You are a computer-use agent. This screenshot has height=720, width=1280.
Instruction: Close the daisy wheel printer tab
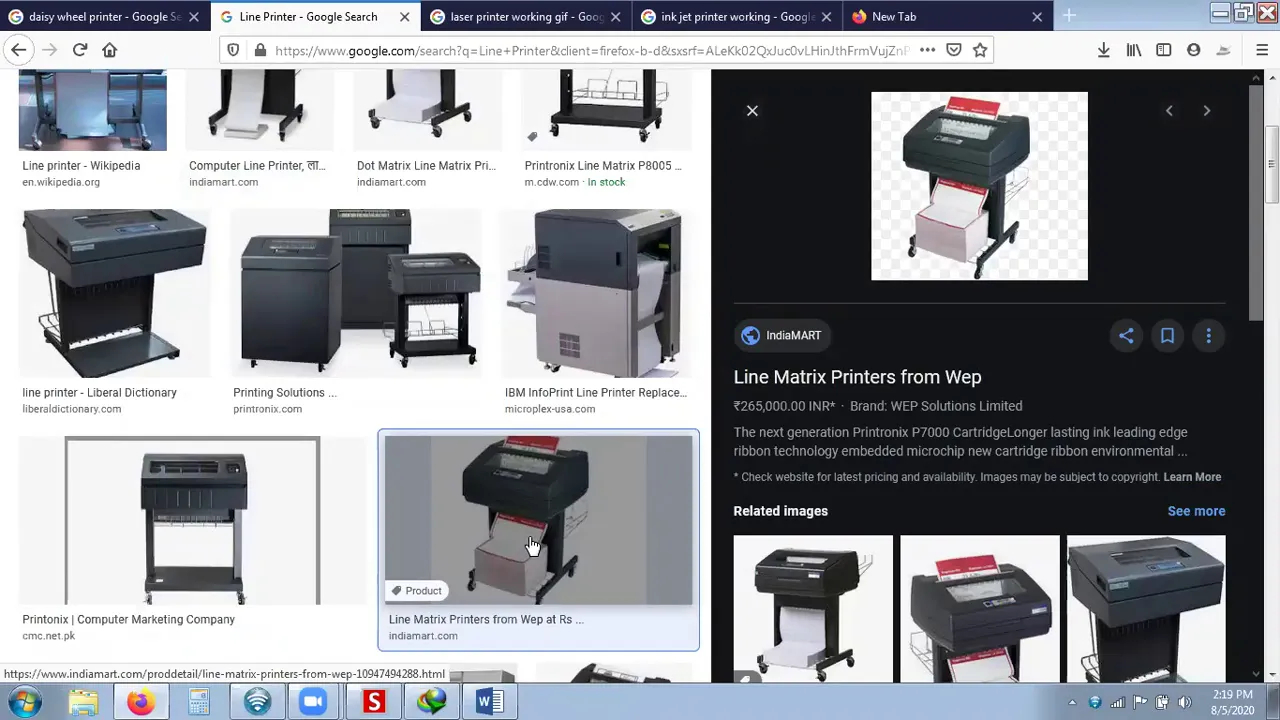point(194,17)
